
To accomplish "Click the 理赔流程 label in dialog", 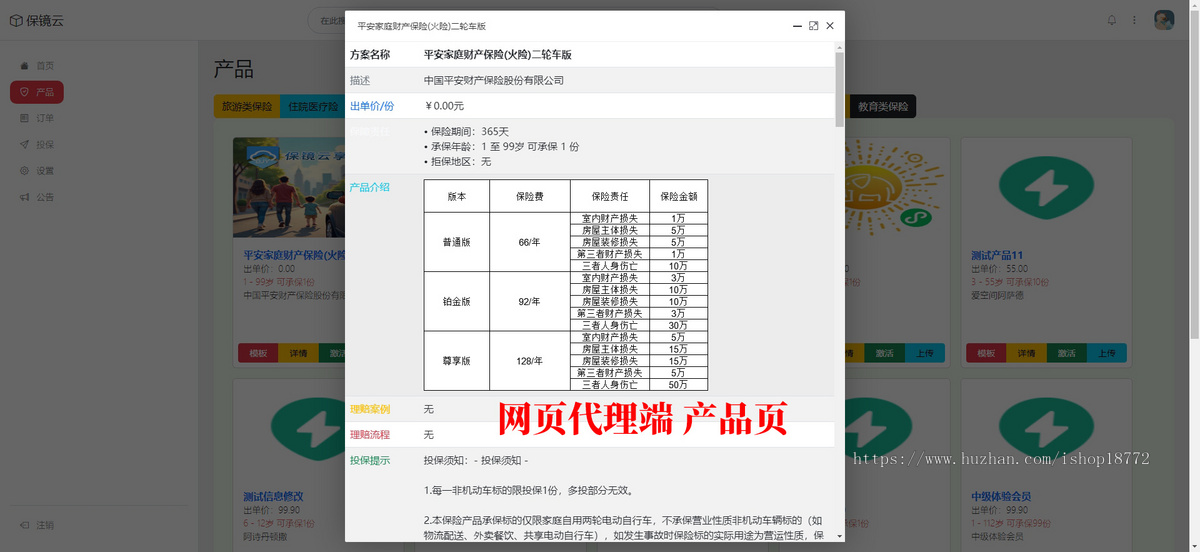I will (x=370, y=435).
